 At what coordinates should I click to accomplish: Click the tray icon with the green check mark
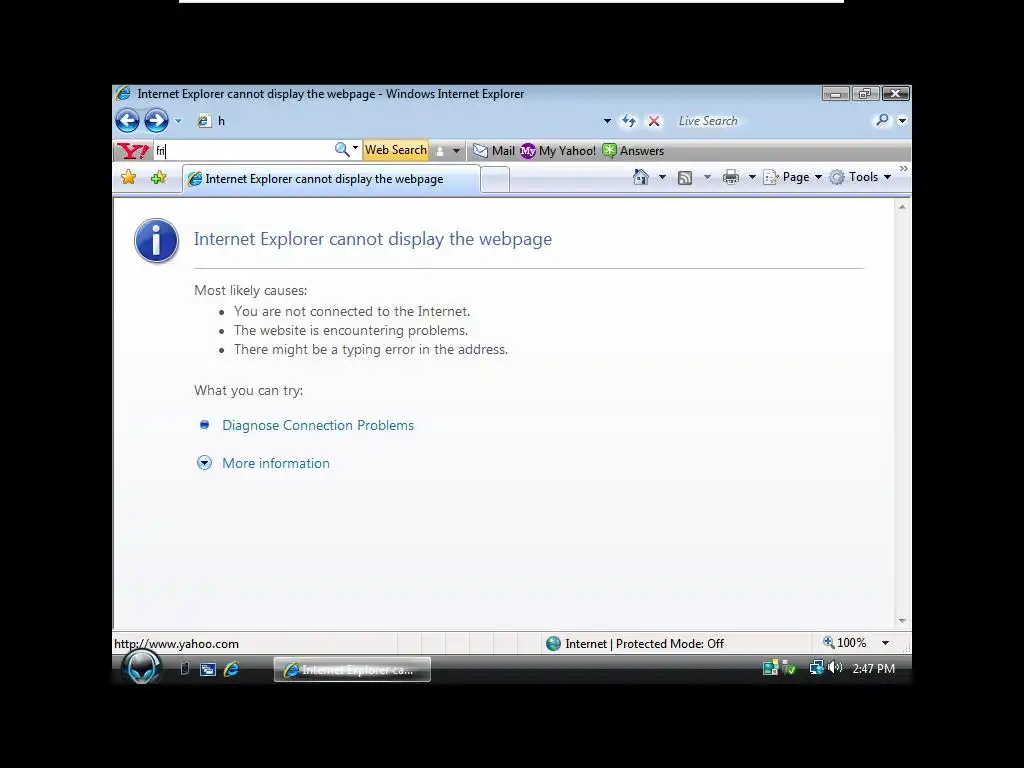tap(790, 669)
